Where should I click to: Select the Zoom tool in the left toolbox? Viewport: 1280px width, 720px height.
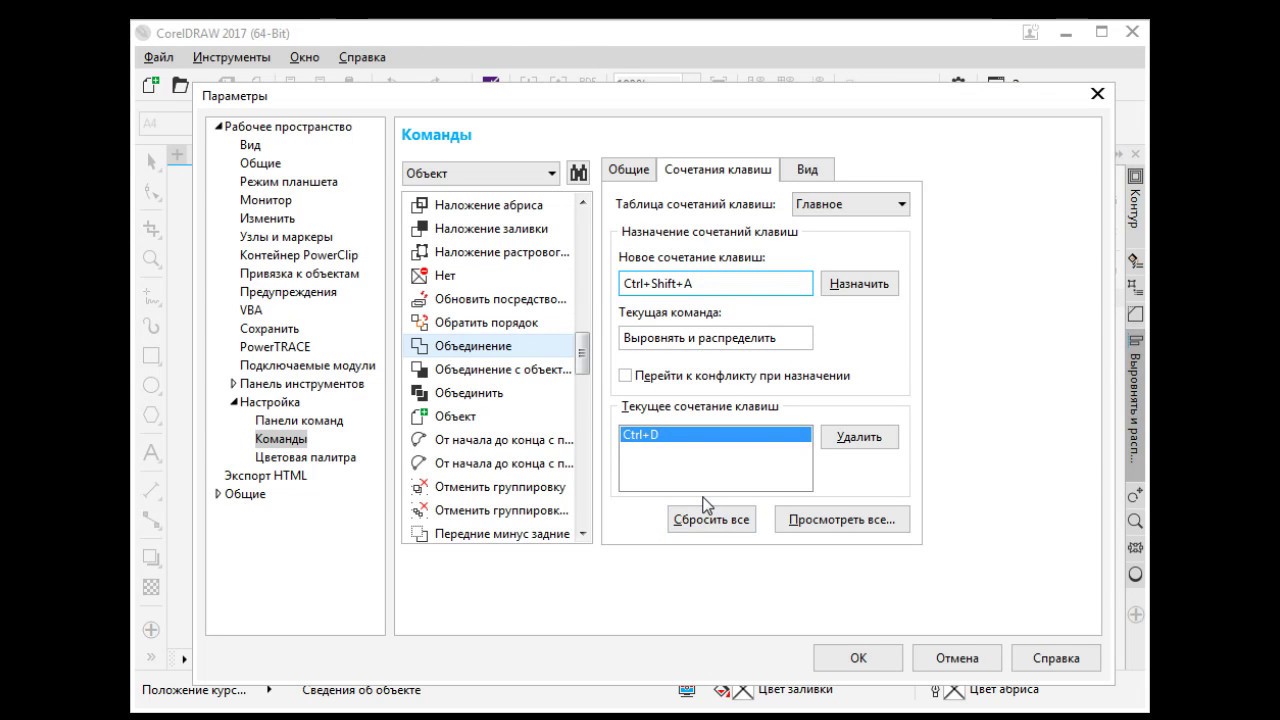[x=151, y=259]
